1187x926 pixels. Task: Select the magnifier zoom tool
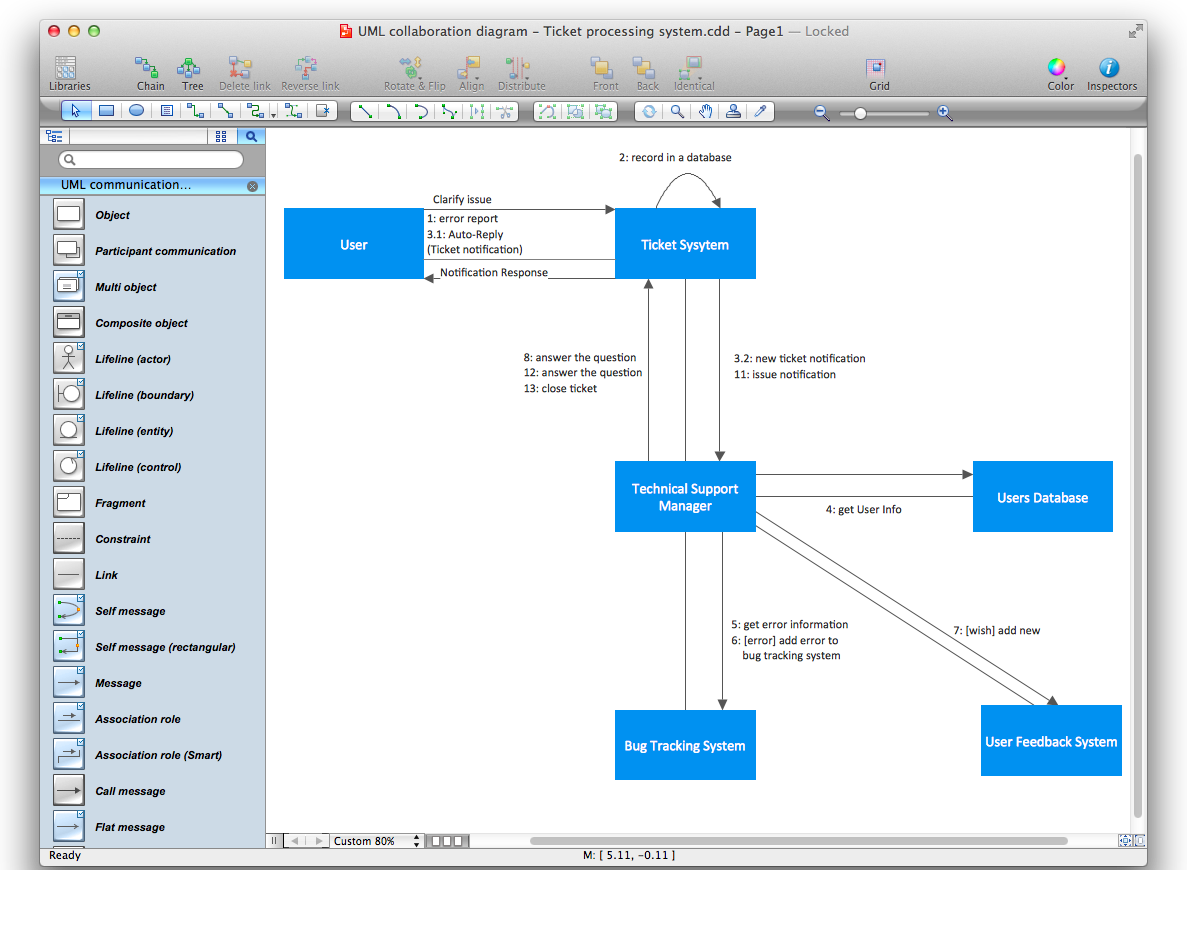pyautogui.click(x=677, y=112)
